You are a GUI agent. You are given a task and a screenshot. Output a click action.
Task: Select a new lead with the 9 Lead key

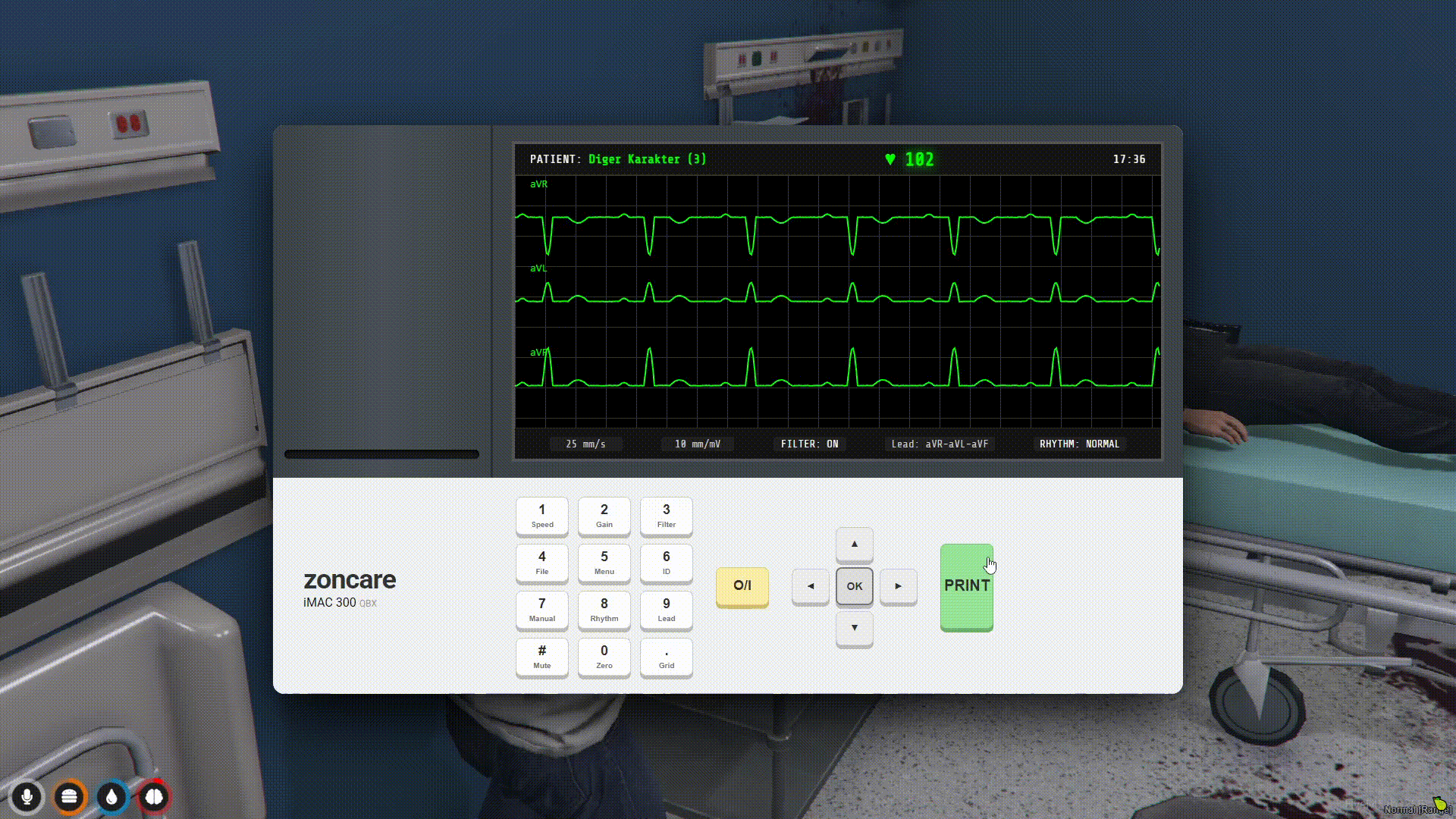tap(666, 610)
